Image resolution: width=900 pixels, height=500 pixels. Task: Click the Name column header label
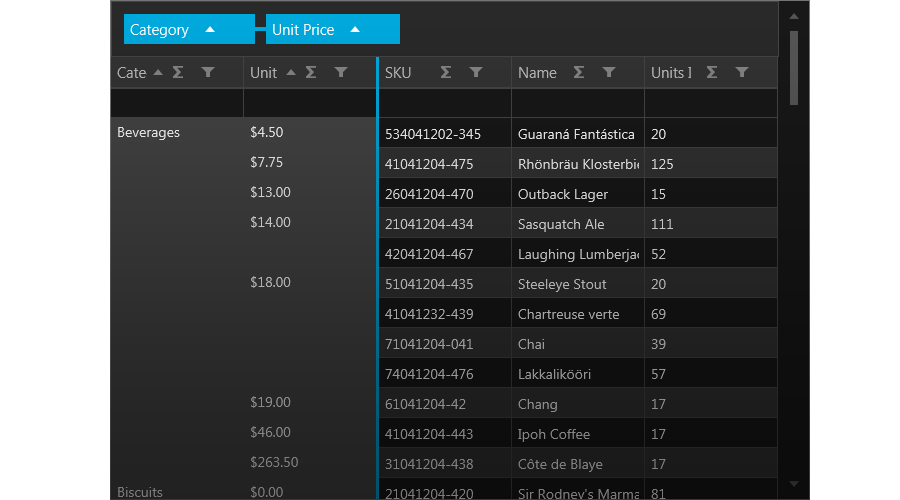[537, 73]
